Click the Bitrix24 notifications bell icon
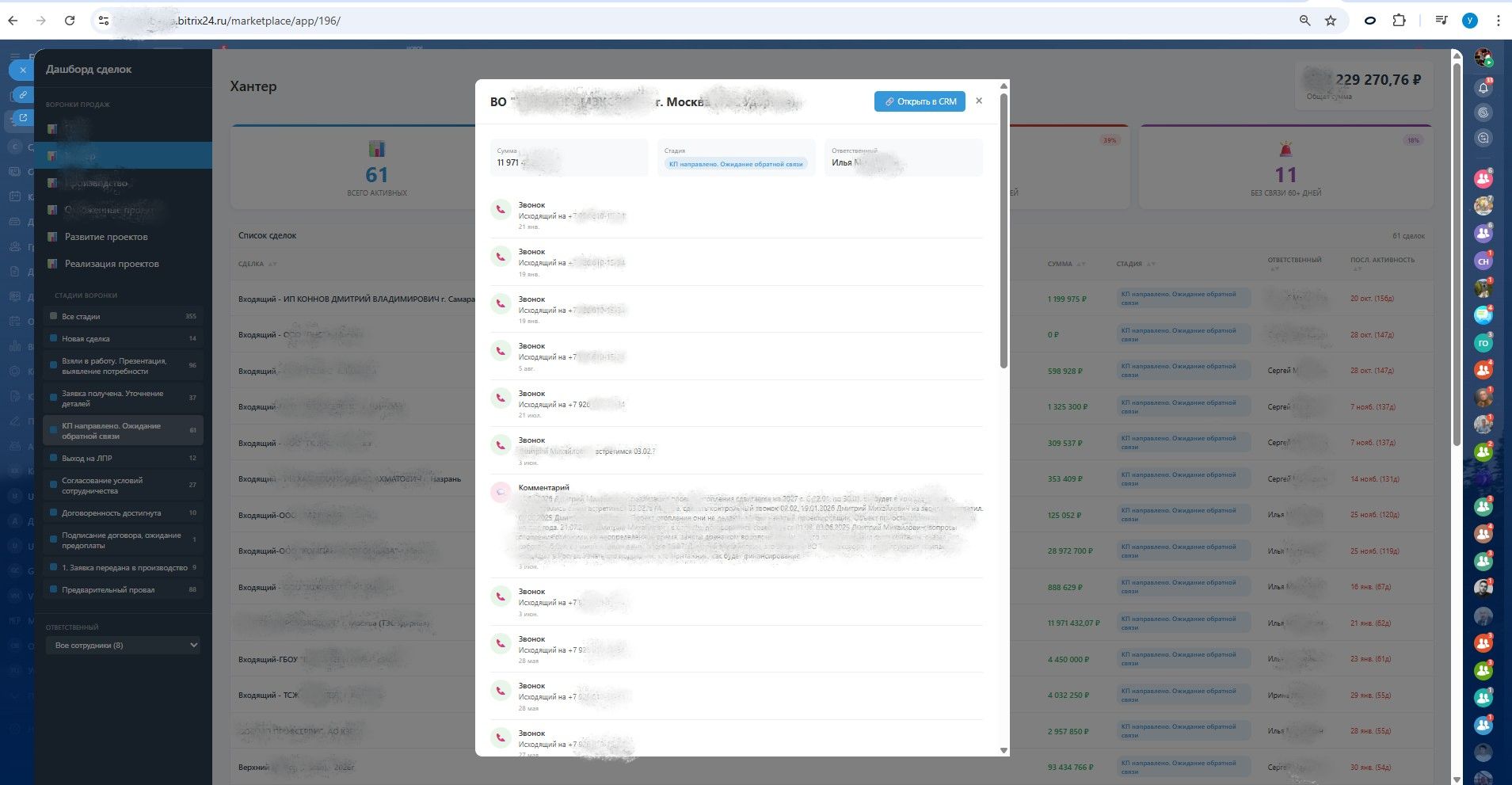 [1483, 88]
